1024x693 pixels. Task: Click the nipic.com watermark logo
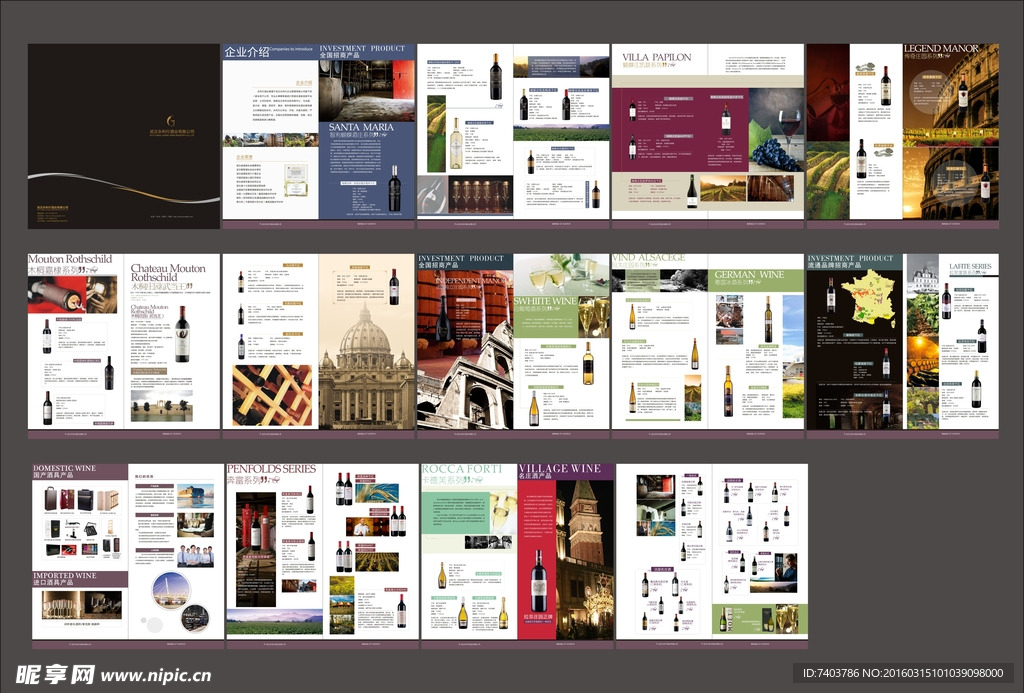tap(106, 674)
